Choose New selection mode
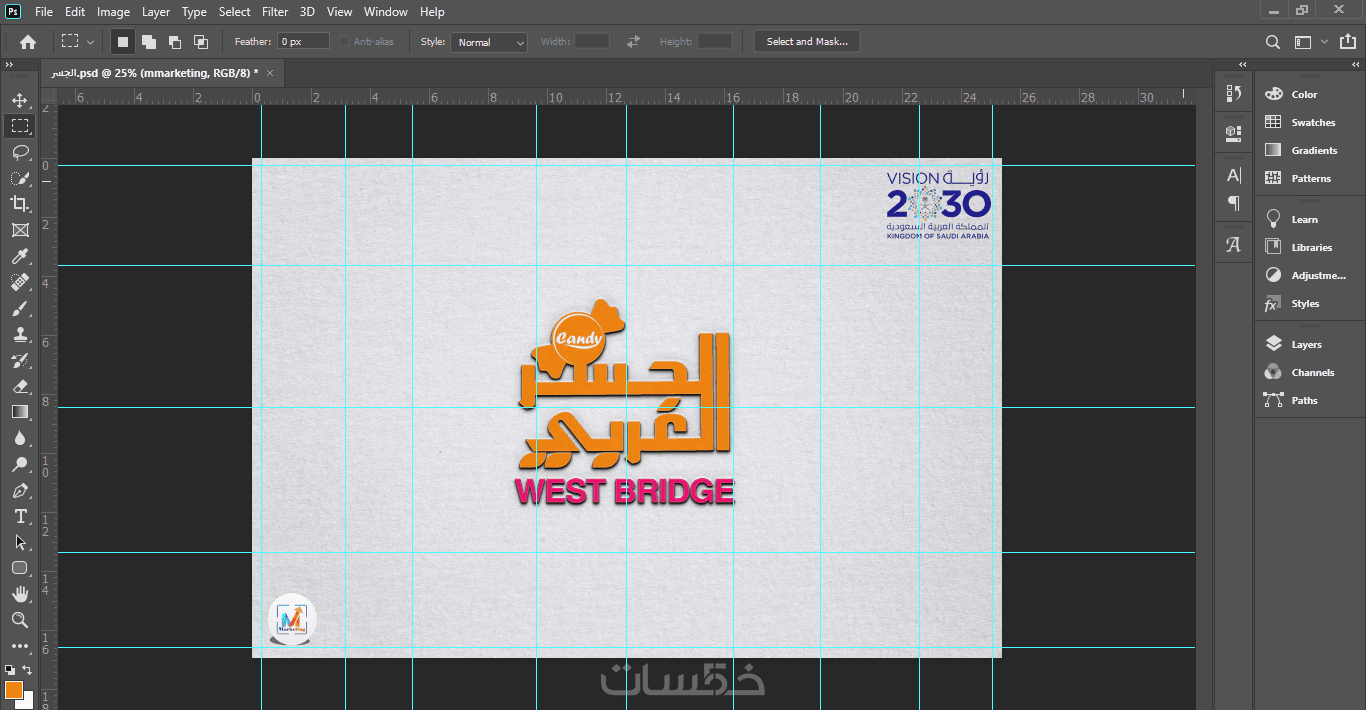 [123, 42]
